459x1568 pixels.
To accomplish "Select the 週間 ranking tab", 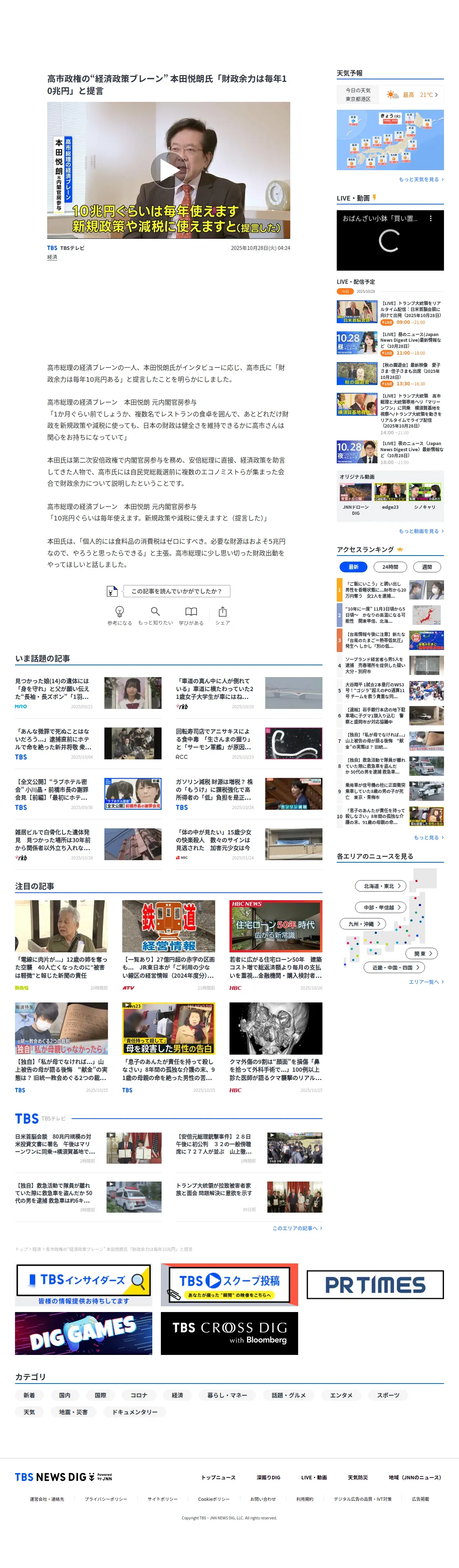I will (427, 567).
